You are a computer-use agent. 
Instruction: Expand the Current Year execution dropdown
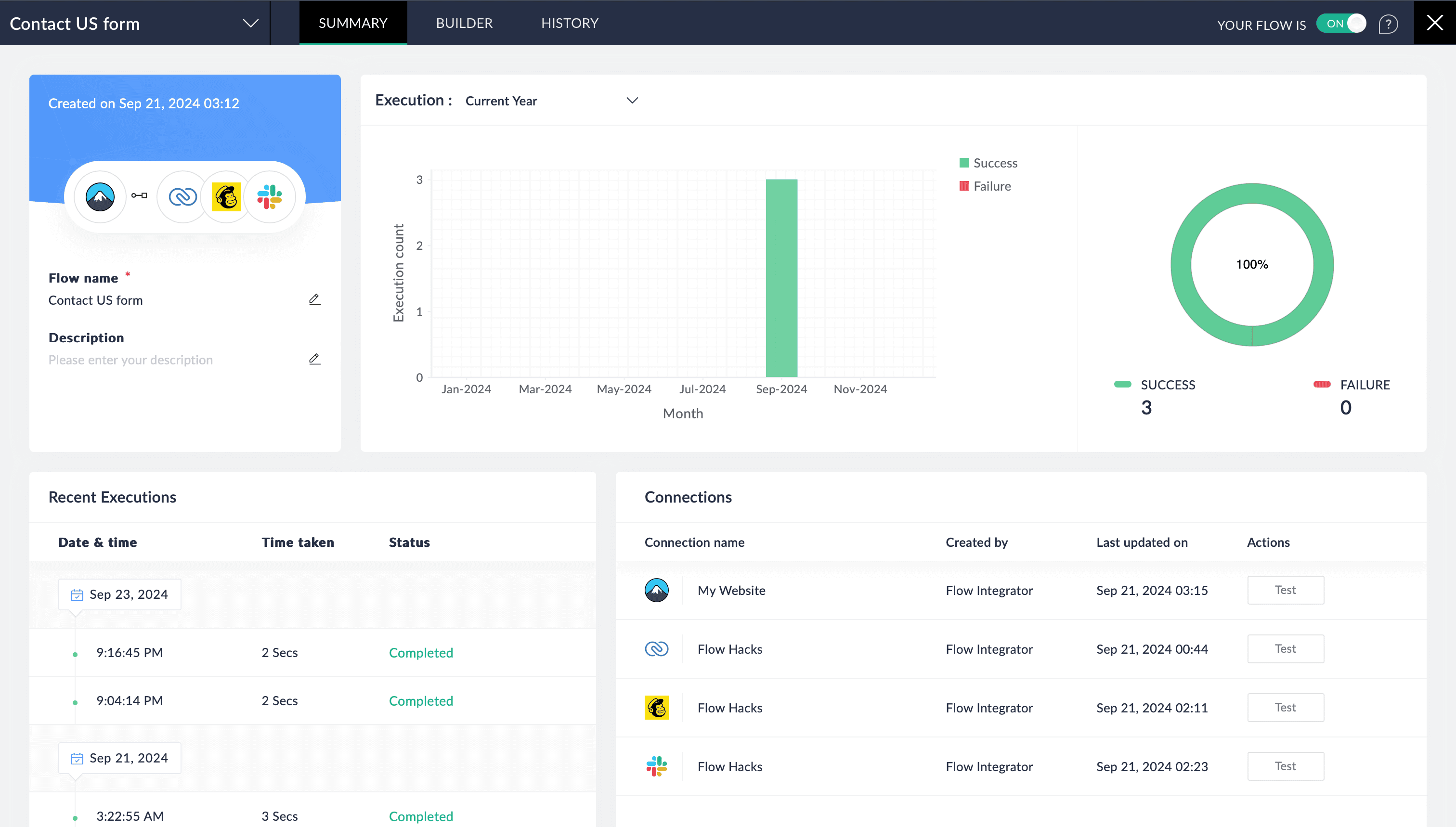coord(632,101)
